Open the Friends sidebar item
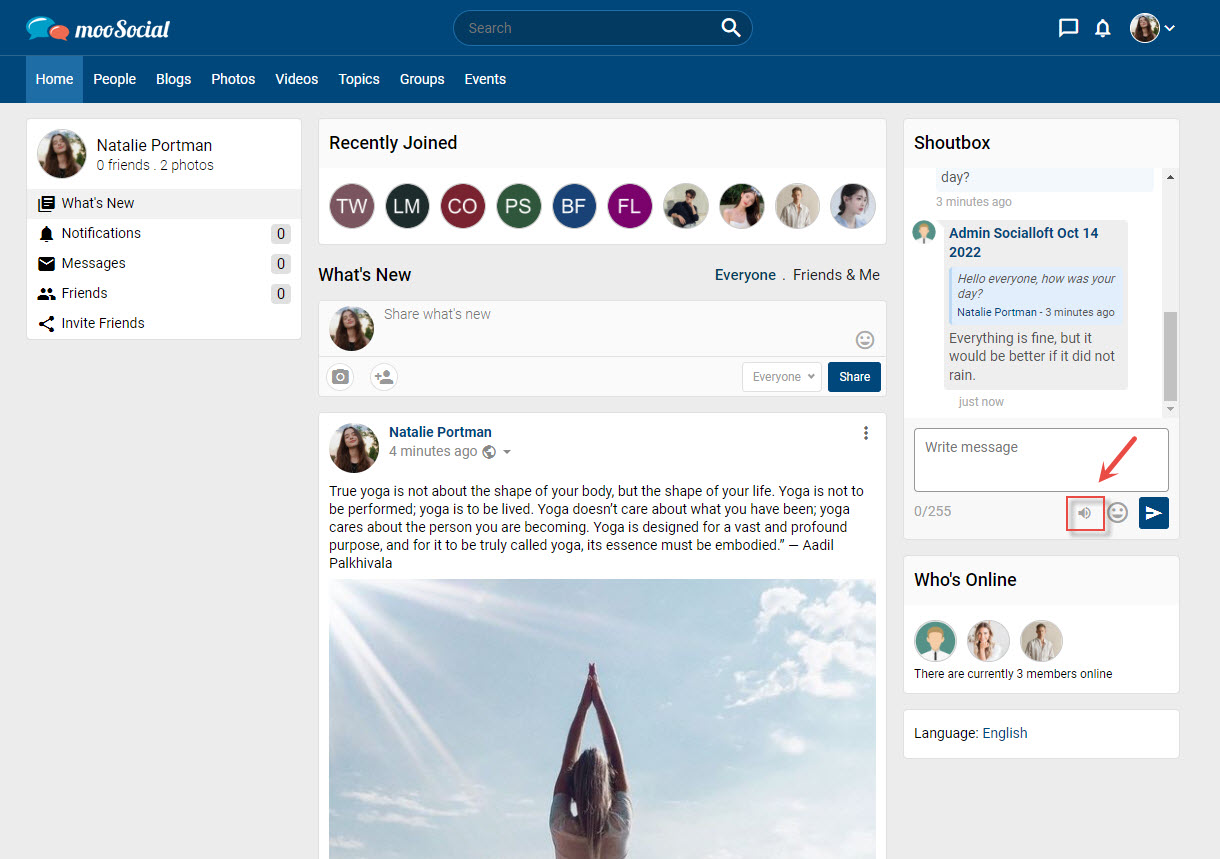This screenshot has height=859, width=1220. click(x=164, y=294)
